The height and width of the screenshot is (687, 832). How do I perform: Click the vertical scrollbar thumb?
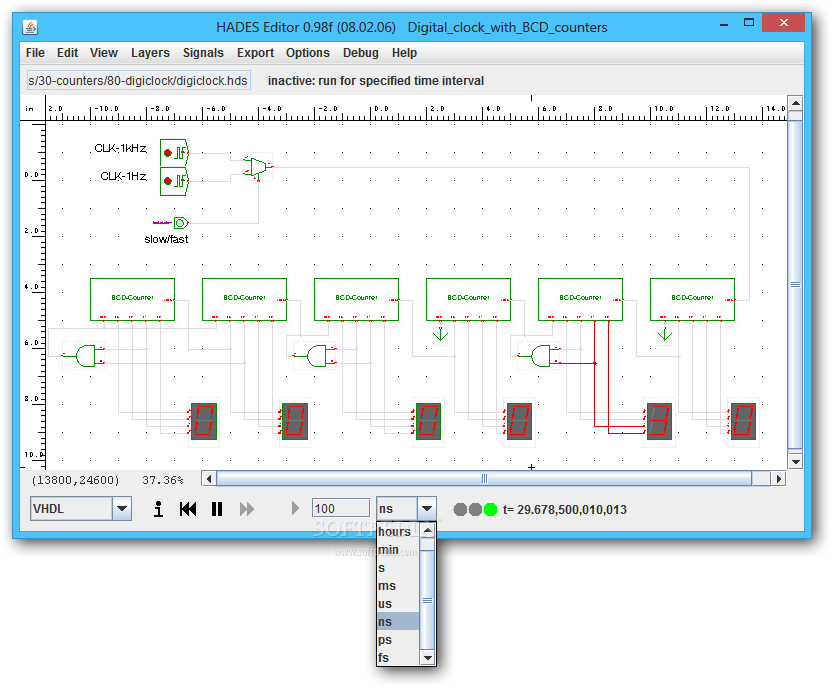pyautogui.click(x=795, y=284)
